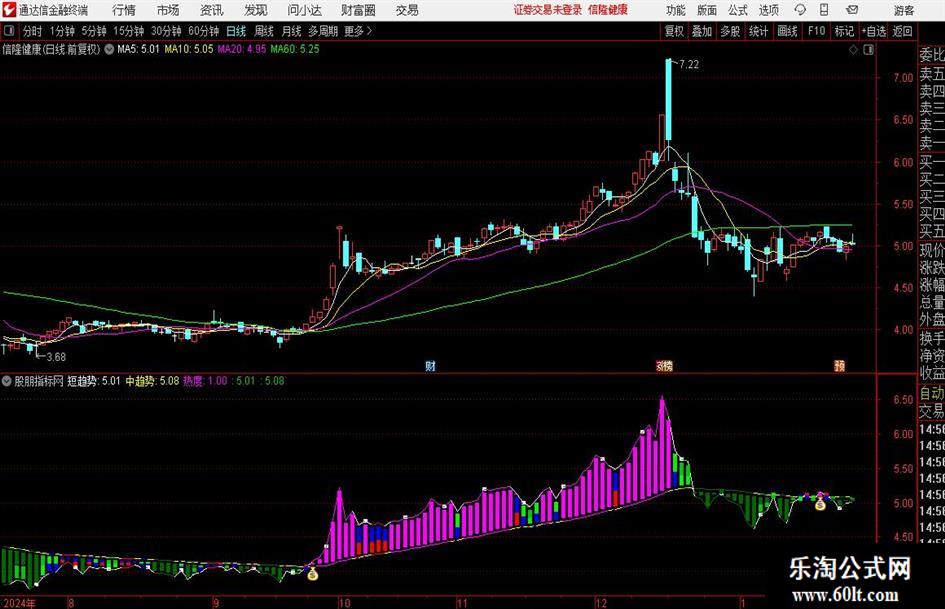Click the 多股 multi-stock button
Viewport: 945px width, 609px height.
point(730,31)
